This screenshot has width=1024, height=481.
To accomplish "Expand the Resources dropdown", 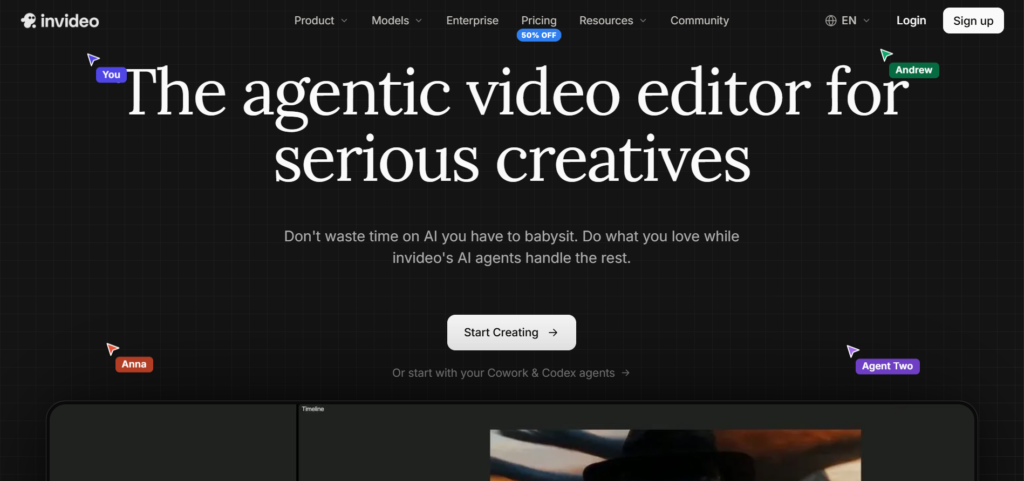I will (613, 21).
